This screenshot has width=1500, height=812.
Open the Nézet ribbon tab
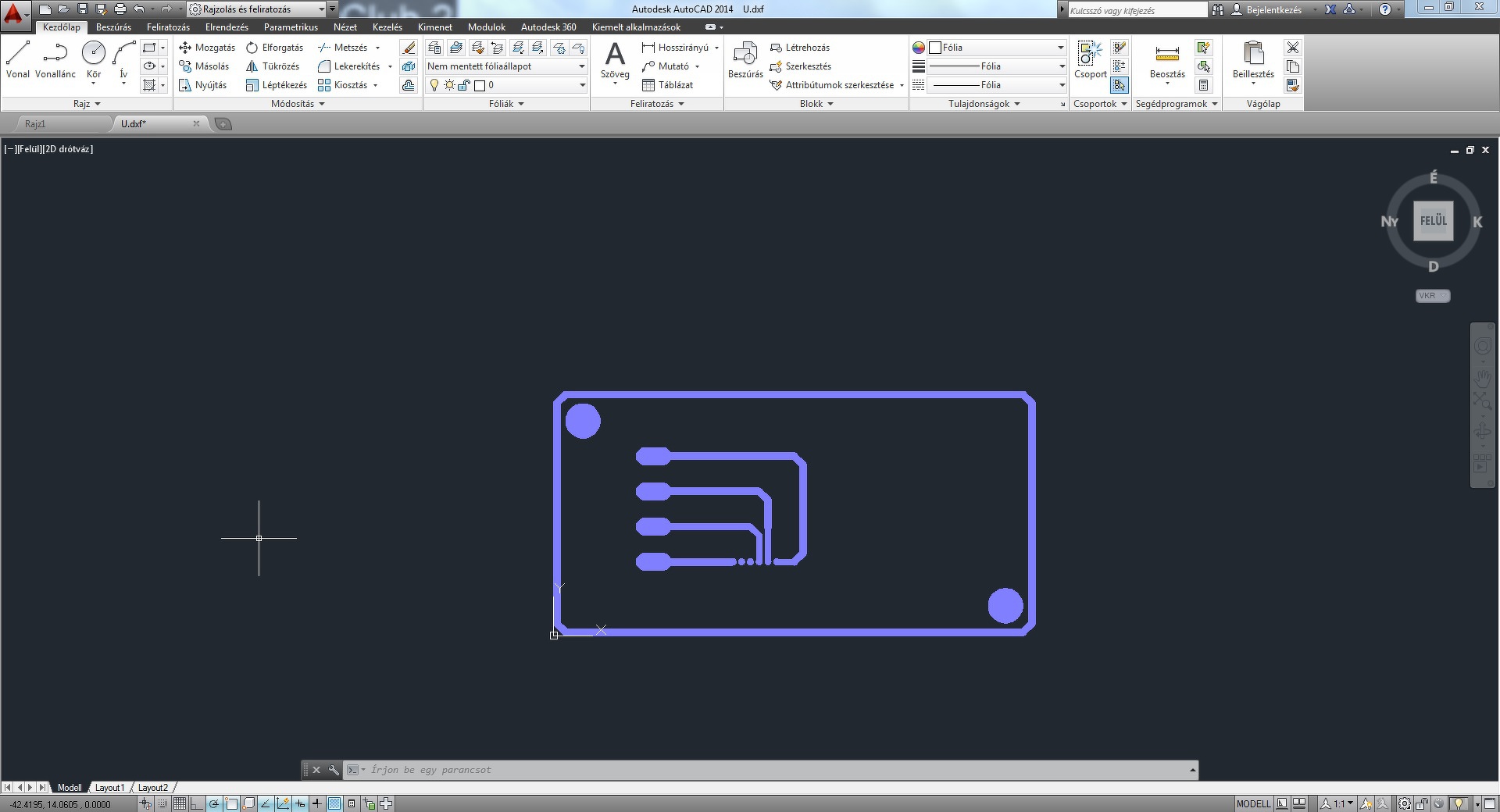[345, 27]
